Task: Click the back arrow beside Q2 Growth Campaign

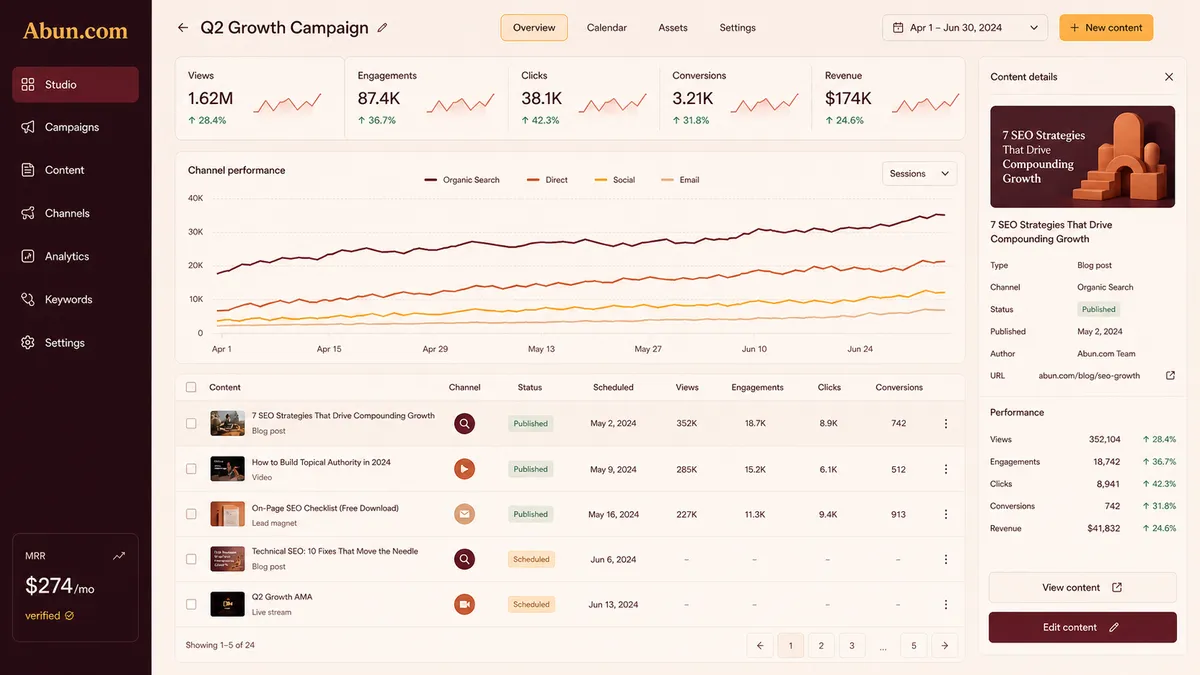Action: pyautogui.click(x=182, y=28)
